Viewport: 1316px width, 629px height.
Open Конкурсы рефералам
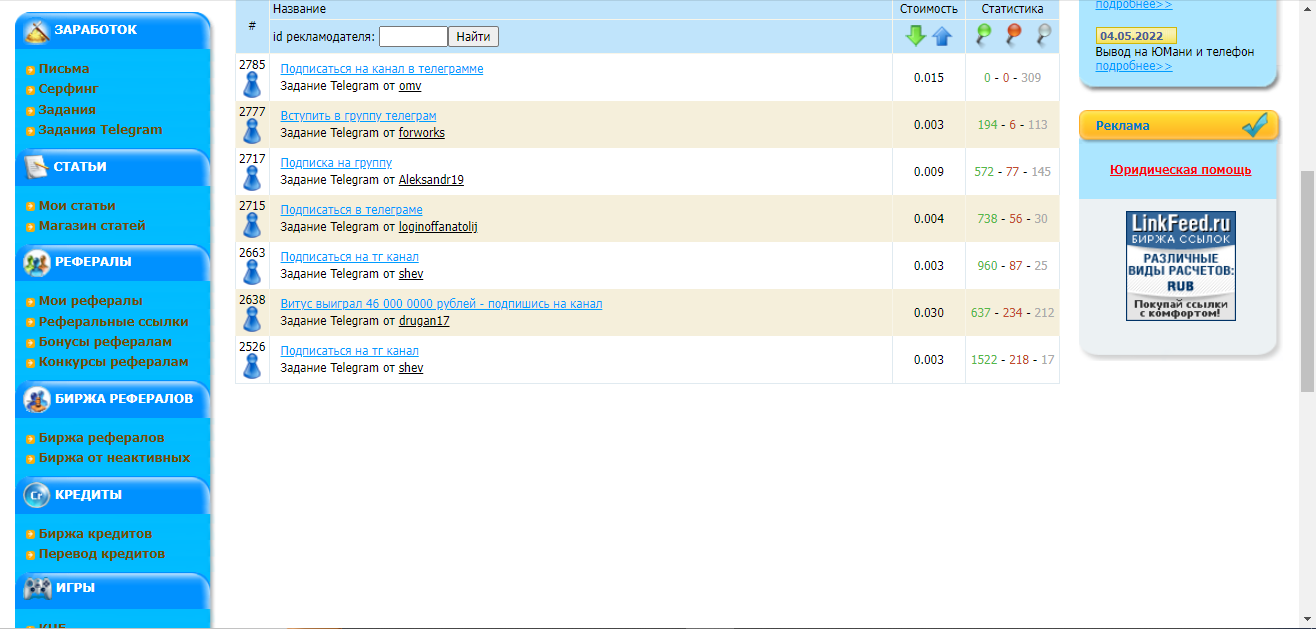113,362
